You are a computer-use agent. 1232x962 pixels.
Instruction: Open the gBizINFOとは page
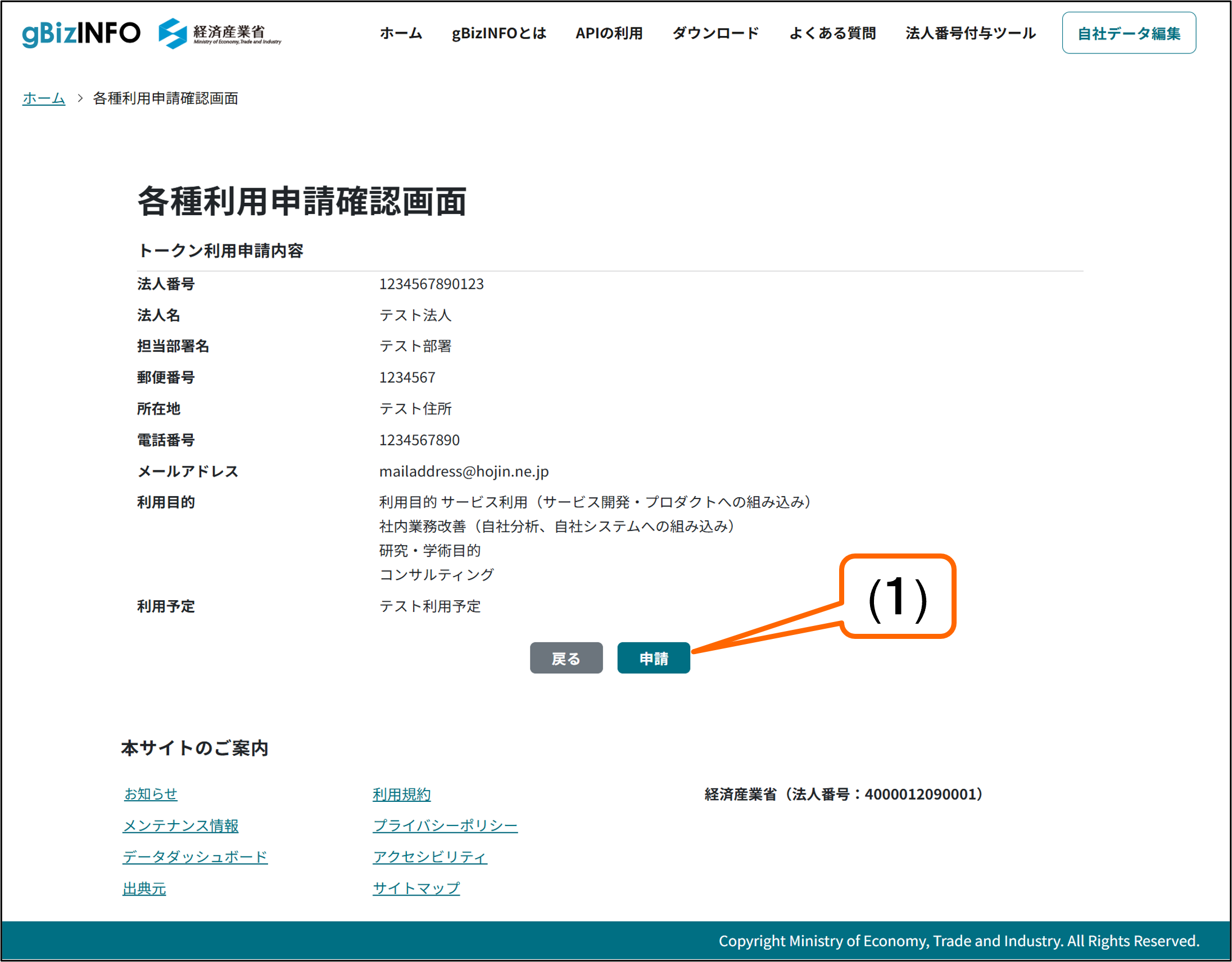click(499, 34)
